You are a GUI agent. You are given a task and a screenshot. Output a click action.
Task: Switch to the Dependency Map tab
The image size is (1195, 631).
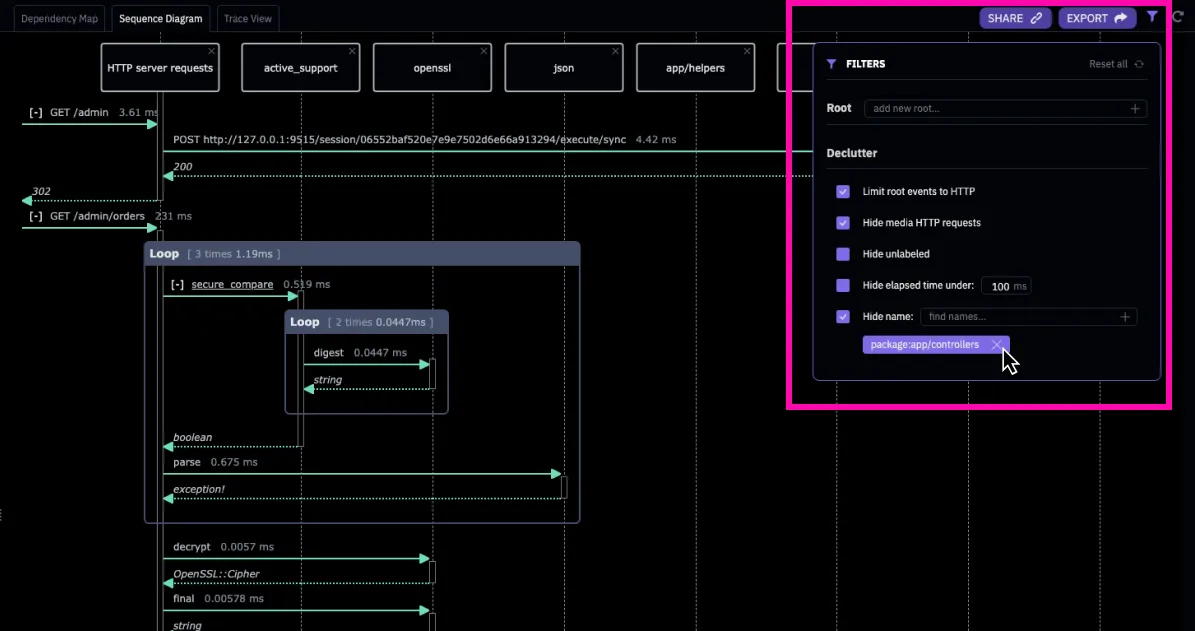[59, 18]
